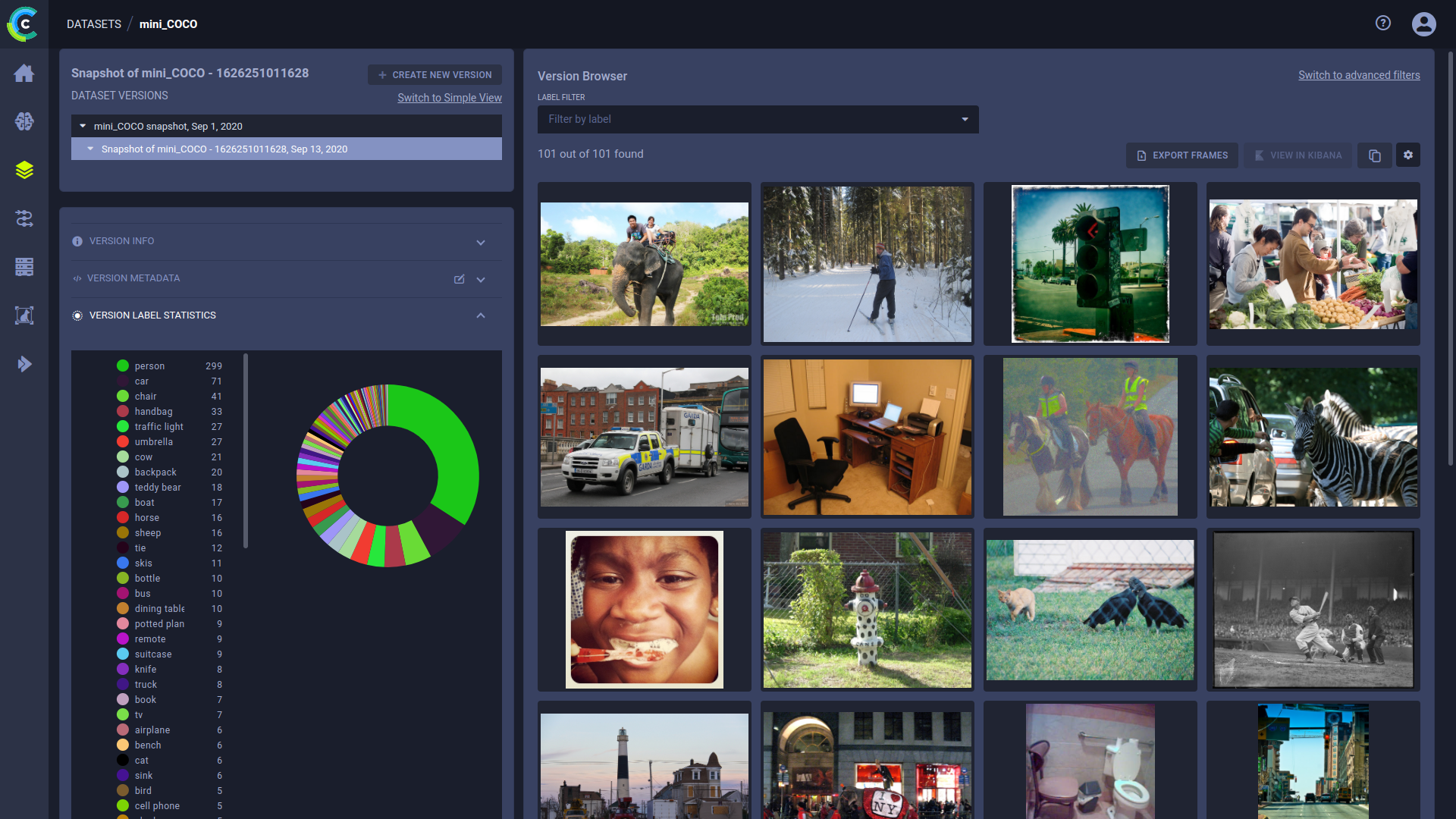Viewport: 1456px width, 819px height.
Task: Open the help question mark icon
Action: (1383, 24)
